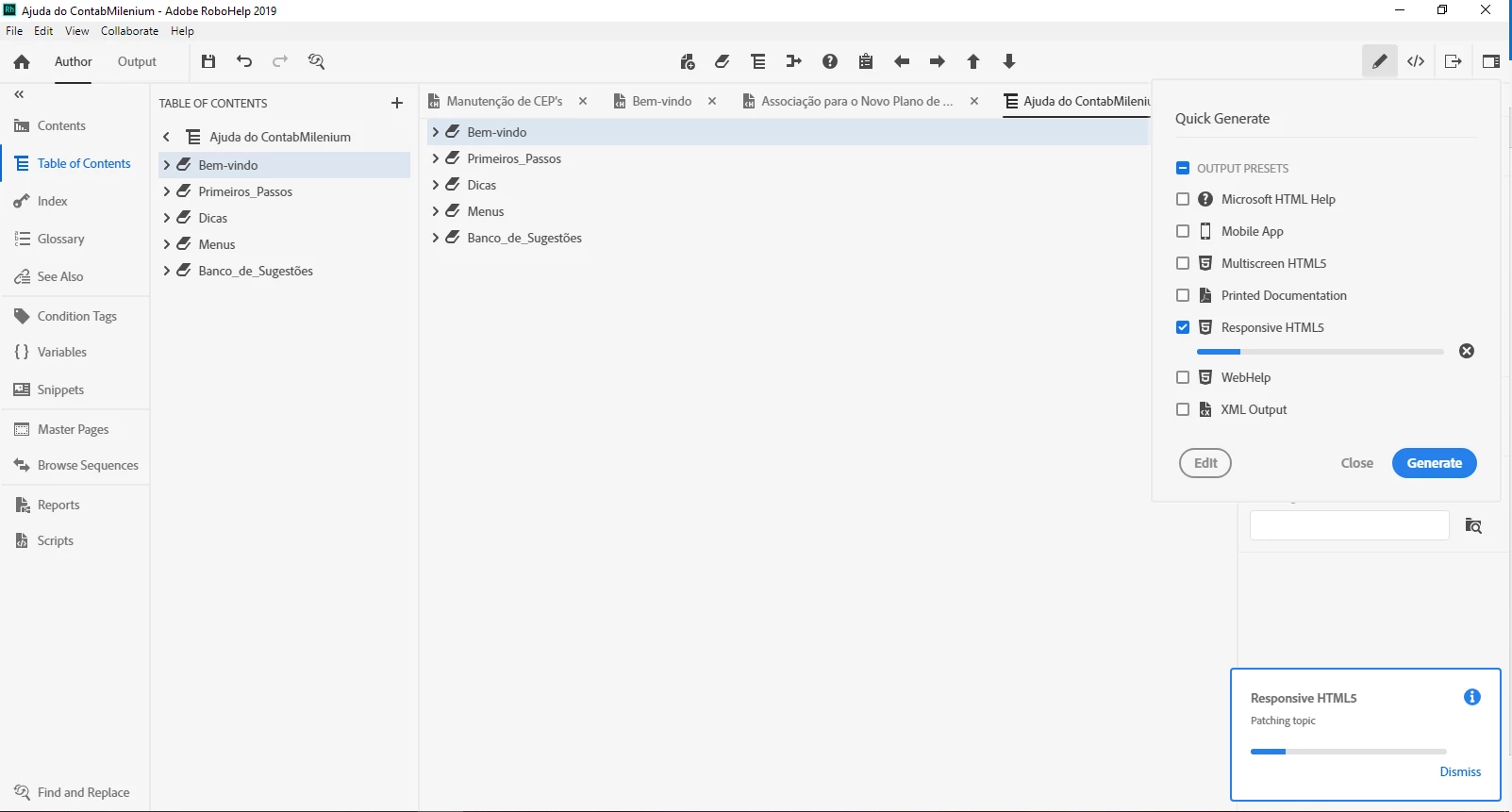Check the XML Output preset

(x=1183, y=409)
